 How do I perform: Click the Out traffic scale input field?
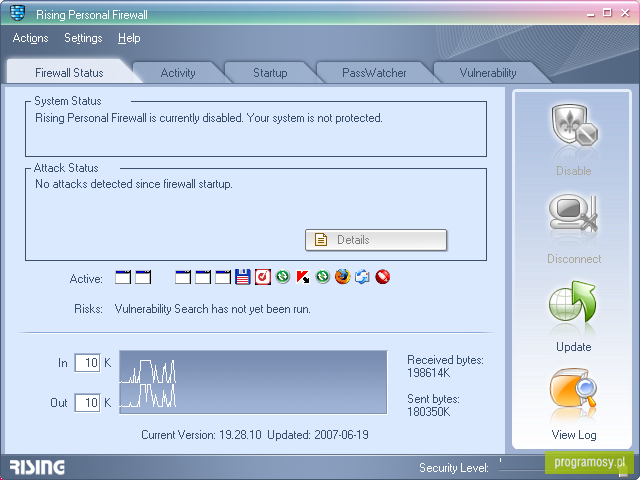pyautogui.click(x=87, y=403)
